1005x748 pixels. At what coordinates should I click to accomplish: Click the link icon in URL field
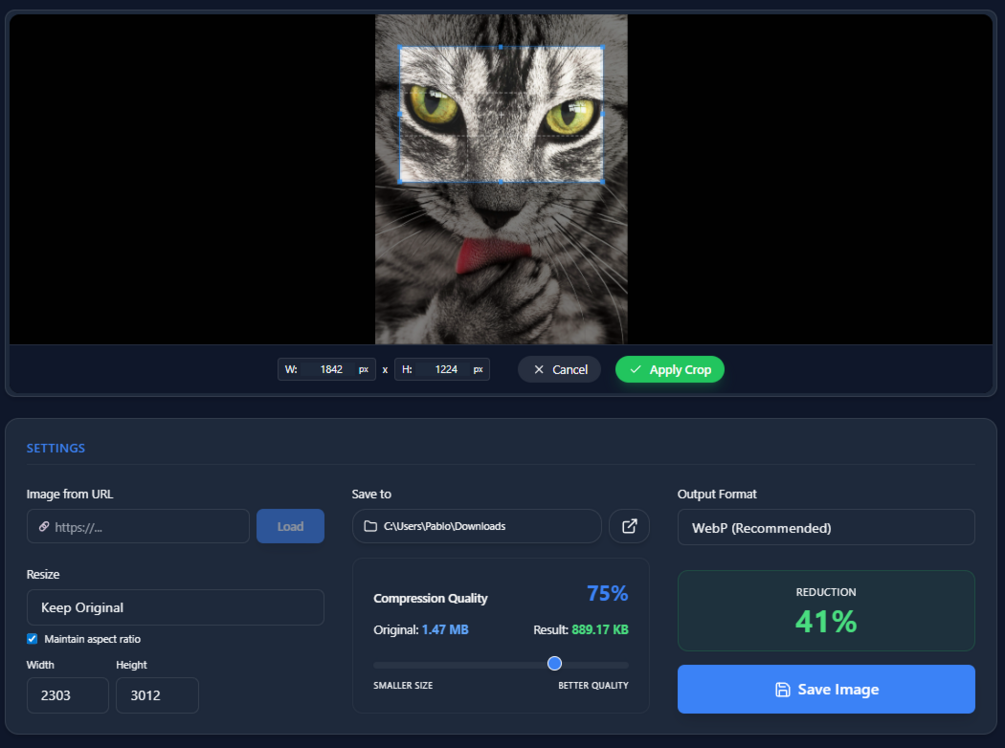44,527
